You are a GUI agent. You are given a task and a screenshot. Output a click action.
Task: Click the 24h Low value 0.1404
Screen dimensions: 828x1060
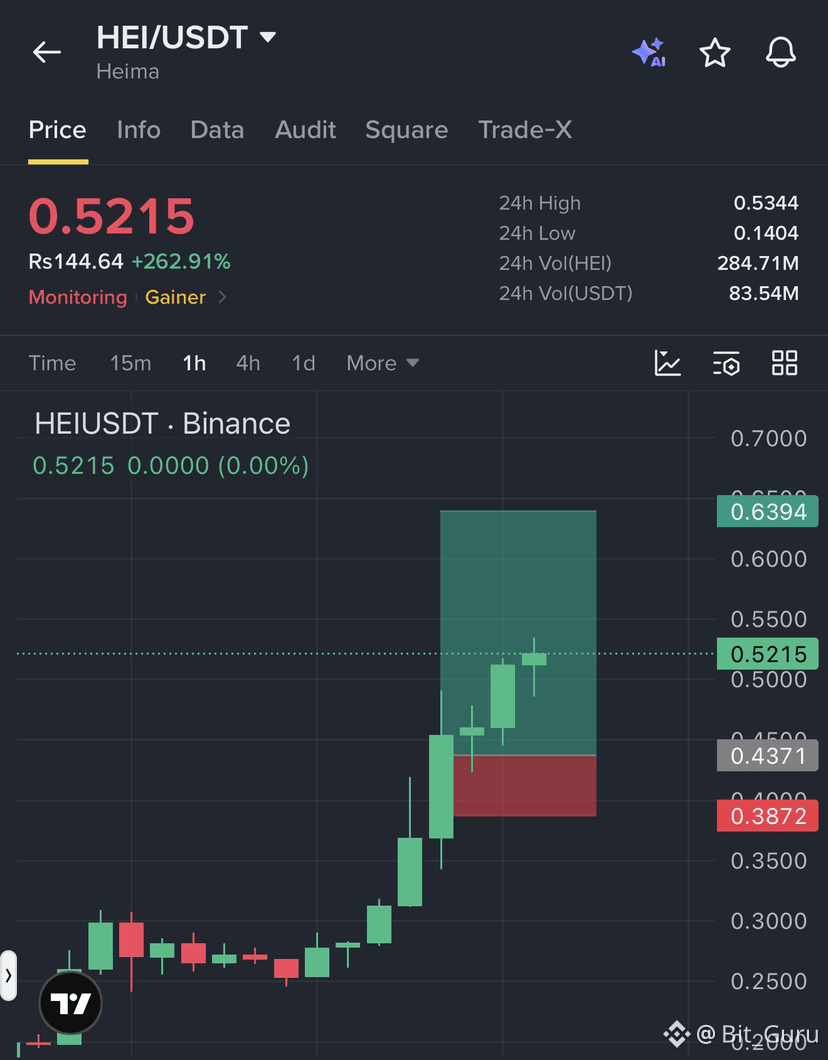tap(766, 233)
